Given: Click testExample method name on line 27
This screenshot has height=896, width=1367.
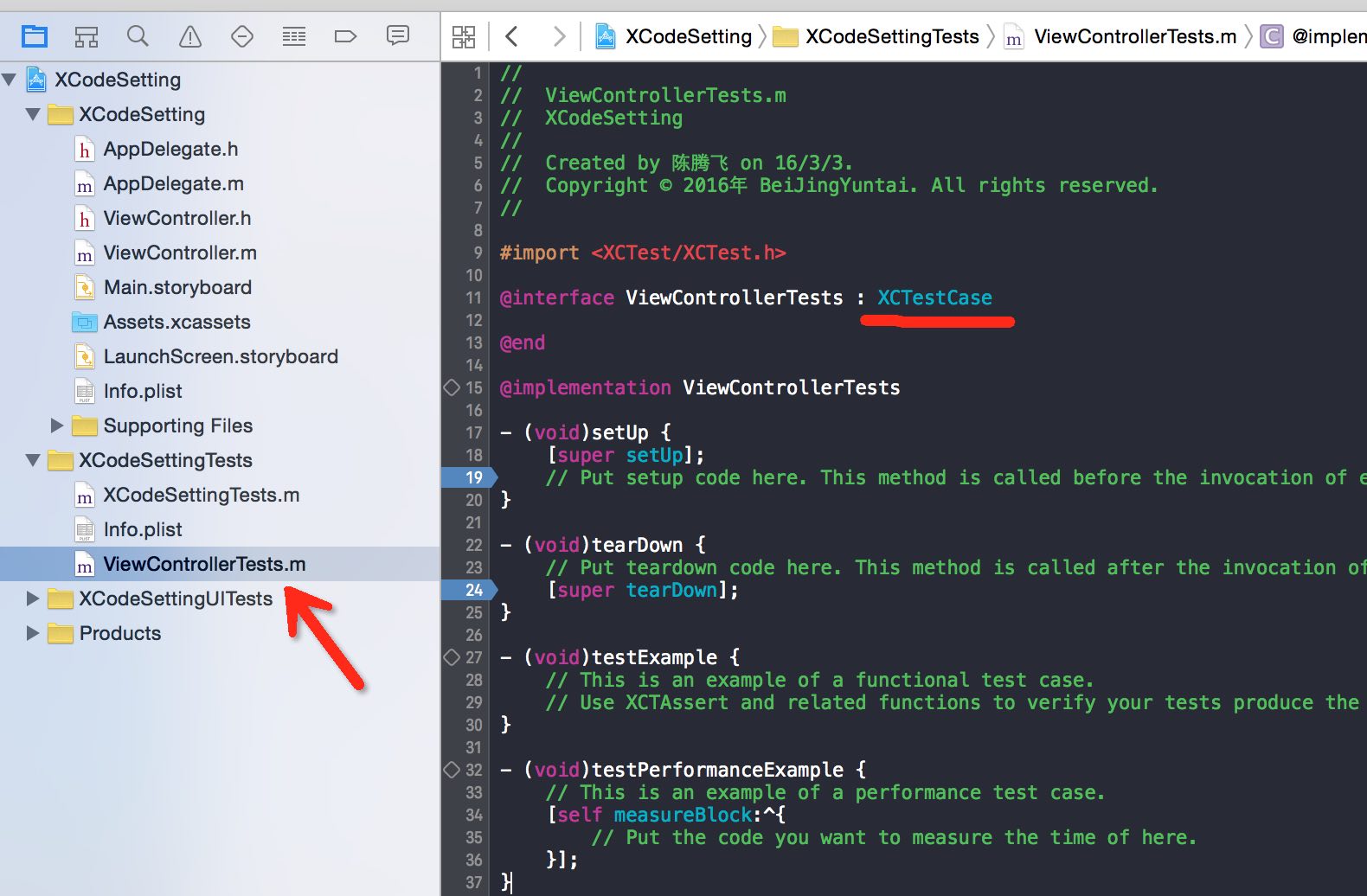Looking at the screenshot, I should [654, 657].
